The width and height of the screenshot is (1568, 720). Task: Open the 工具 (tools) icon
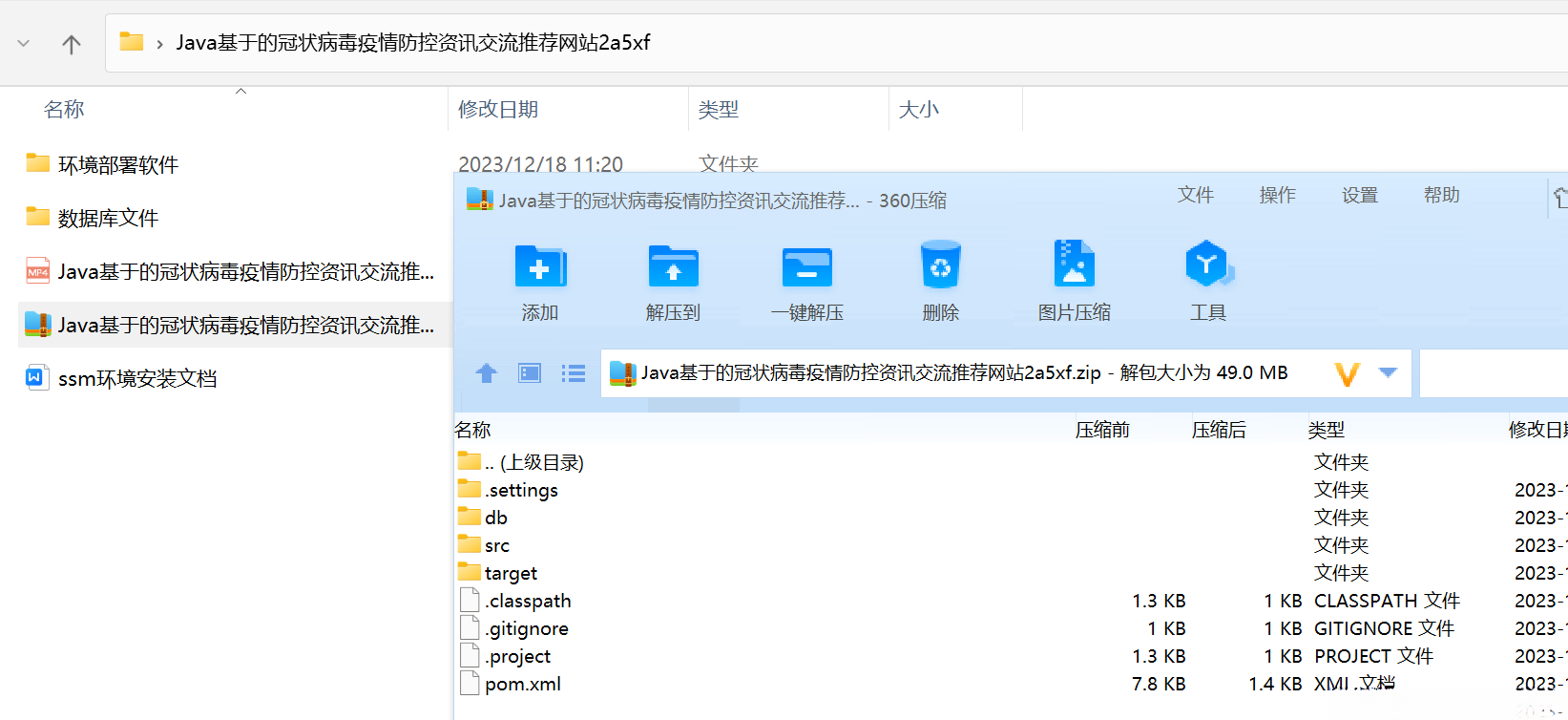1208,265
